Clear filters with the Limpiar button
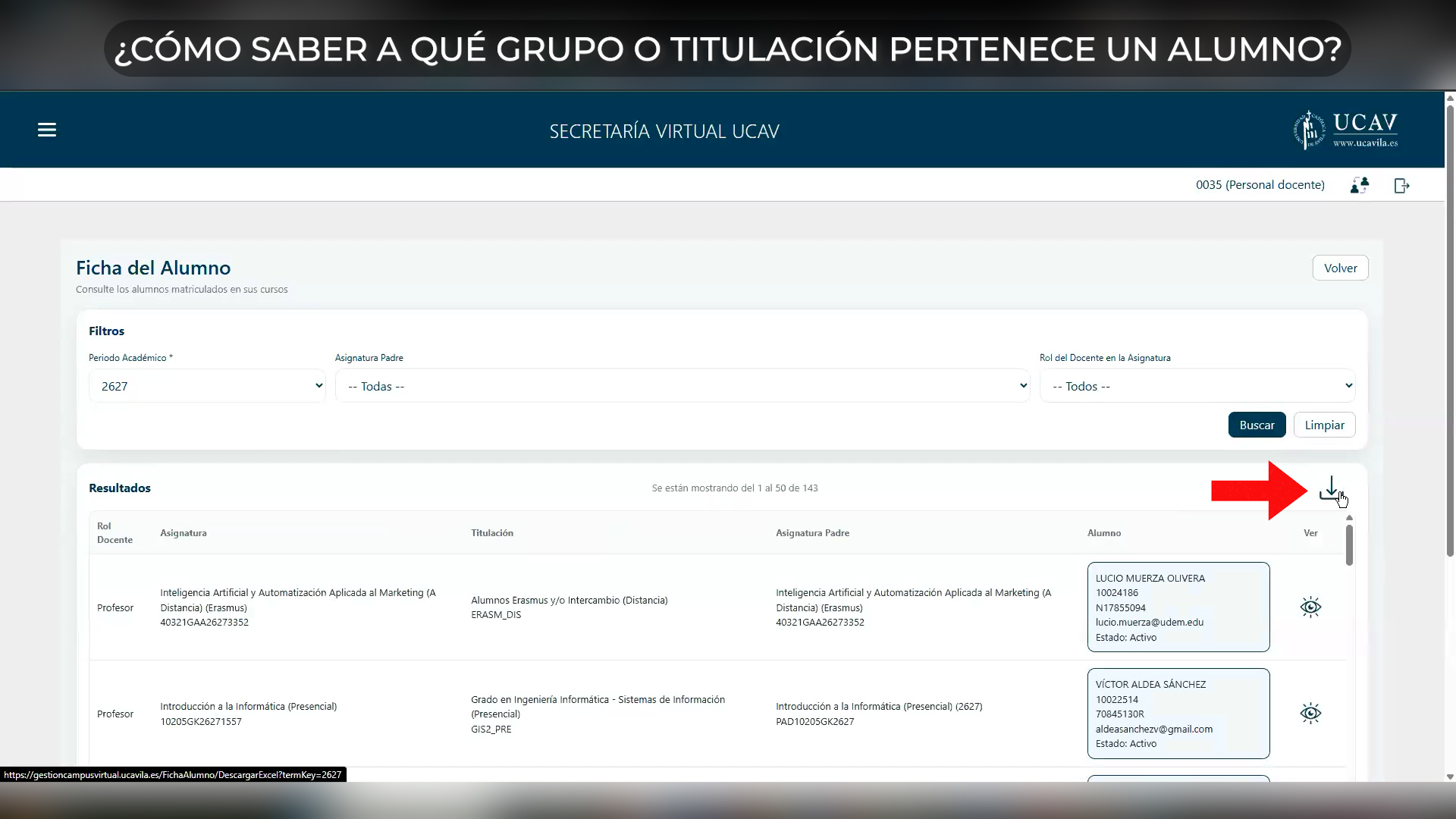 coord(1324,425)
